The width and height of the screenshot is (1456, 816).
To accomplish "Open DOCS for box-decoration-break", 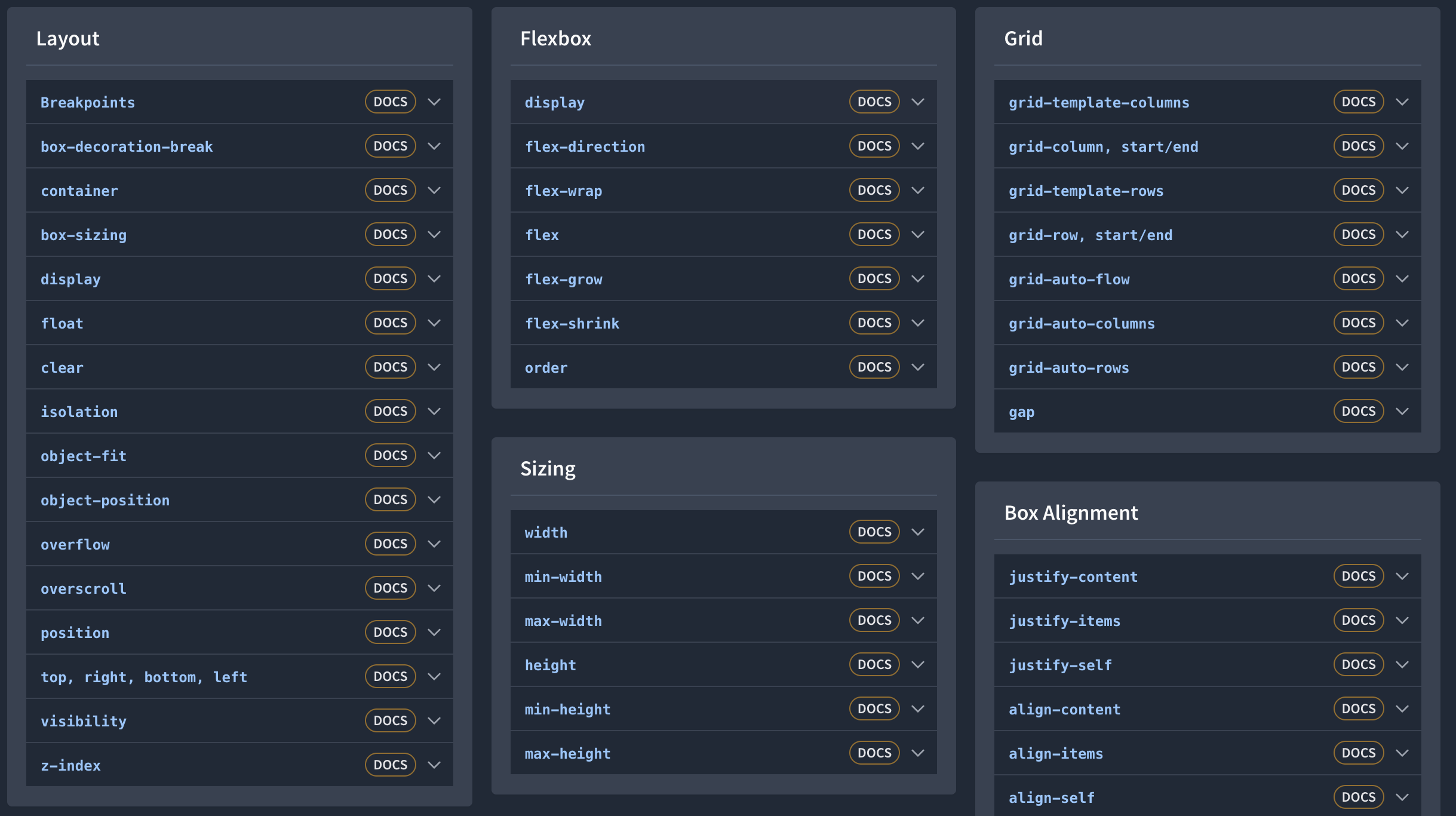I will click(390, 146).
